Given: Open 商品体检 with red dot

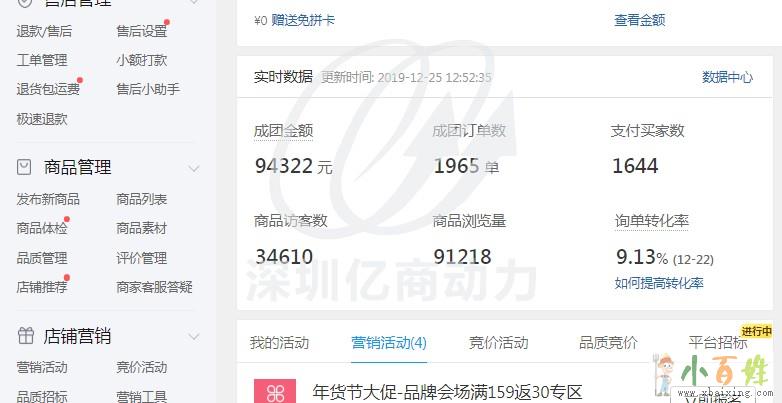Looking at the screenshot, I should tap(42, 228).
